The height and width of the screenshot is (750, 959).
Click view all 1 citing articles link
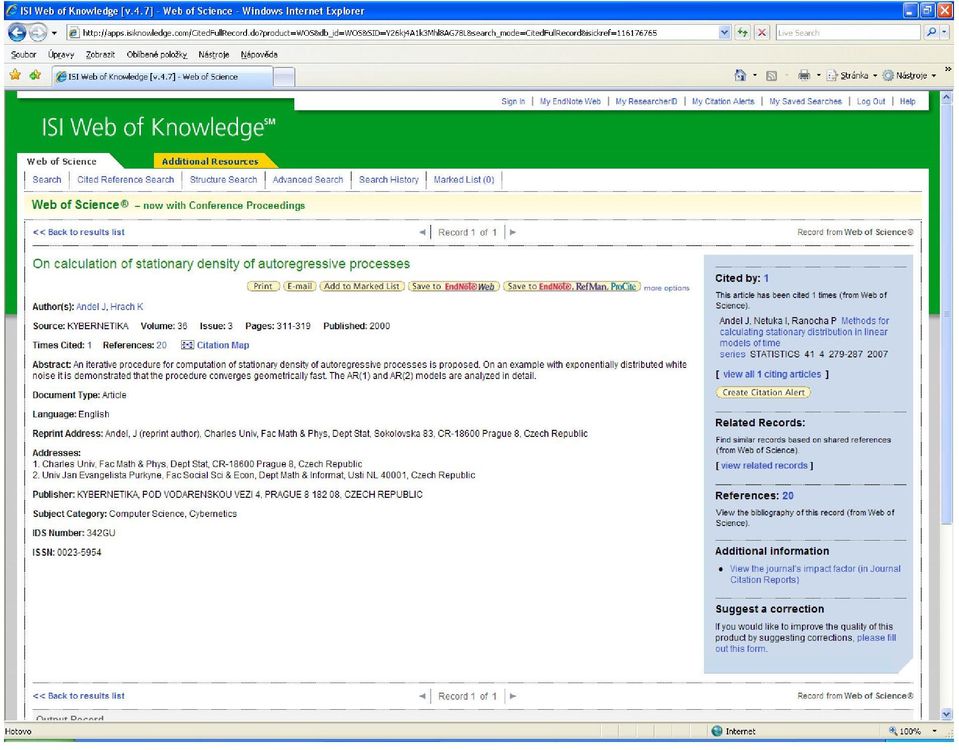[x=772, y=374]
